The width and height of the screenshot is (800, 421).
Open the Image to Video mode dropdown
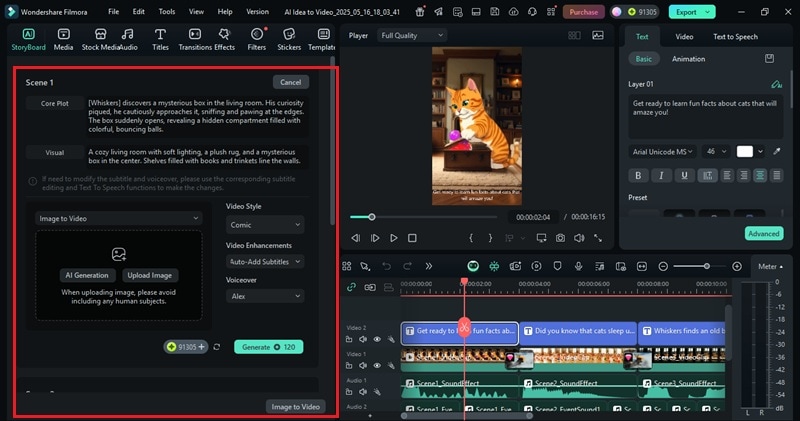point(118,218)
